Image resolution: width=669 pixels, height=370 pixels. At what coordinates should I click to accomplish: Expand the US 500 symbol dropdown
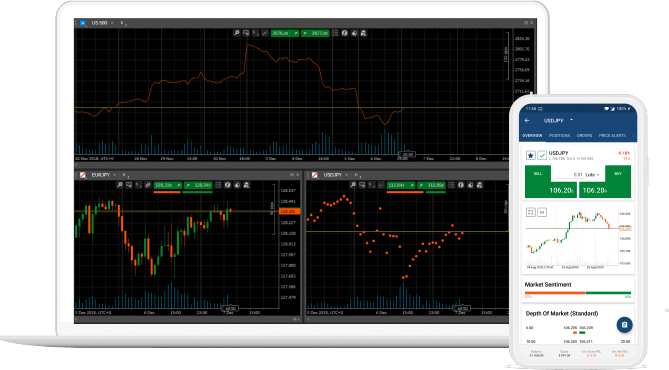[112, 23]
